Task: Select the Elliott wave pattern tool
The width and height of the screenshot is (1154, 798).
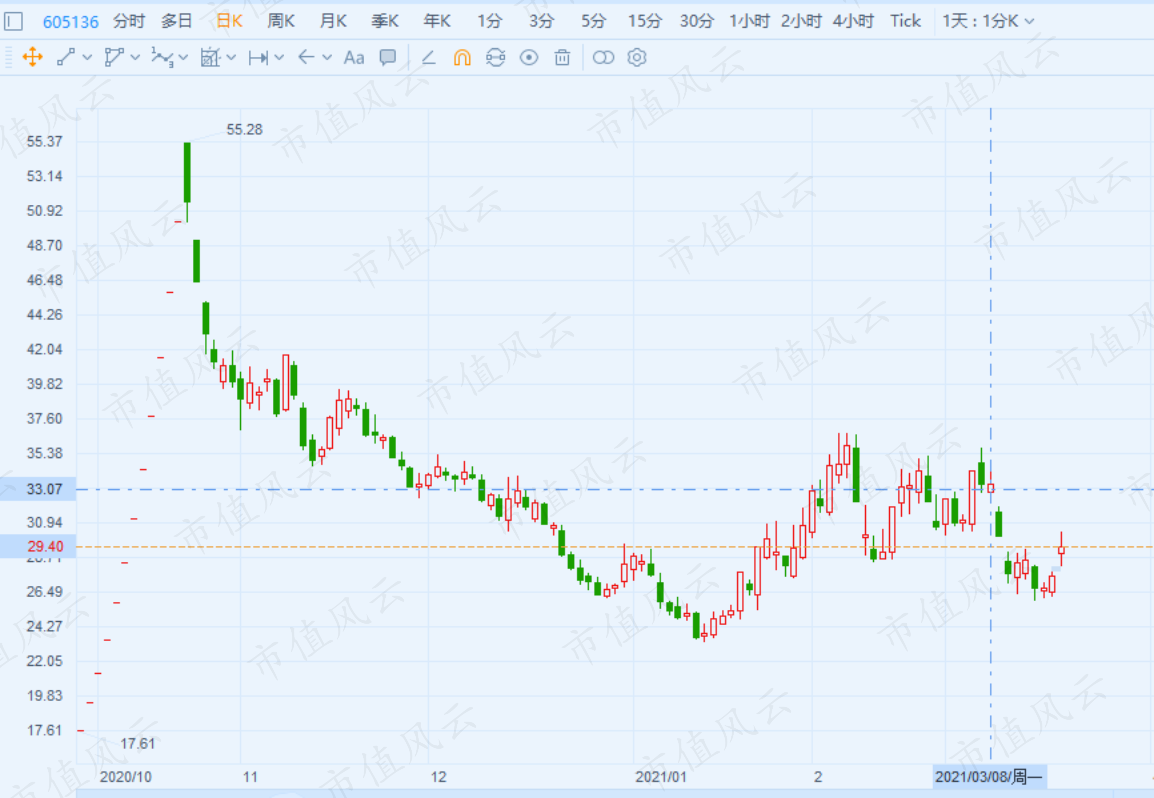Action: pos(163,57)
